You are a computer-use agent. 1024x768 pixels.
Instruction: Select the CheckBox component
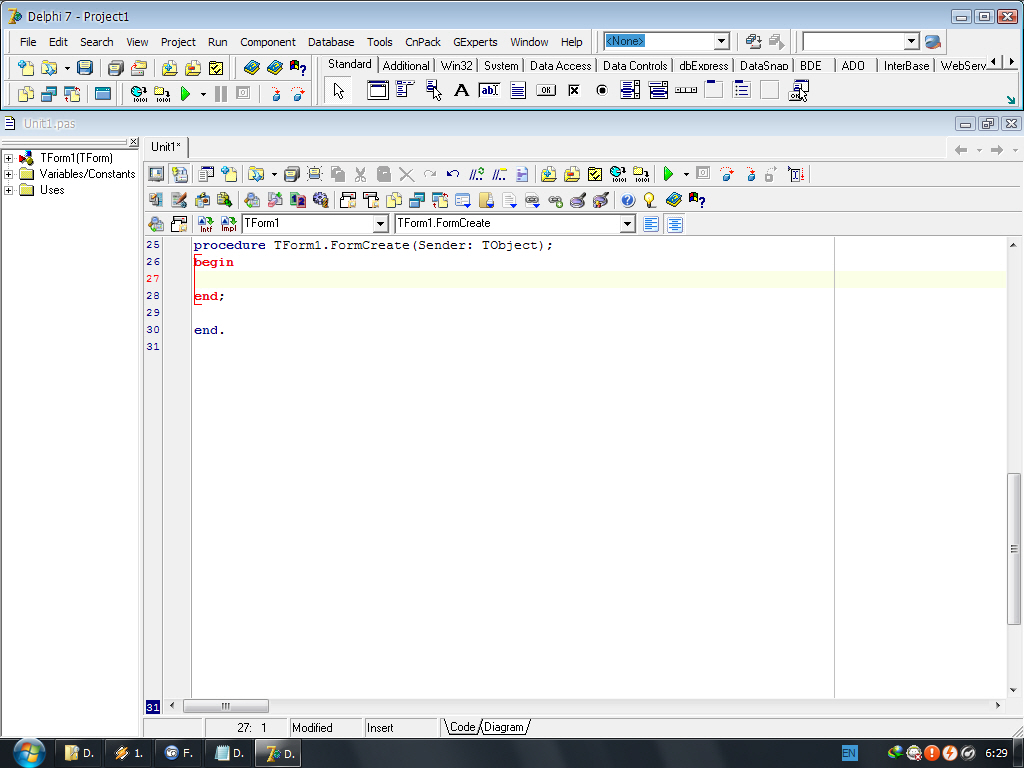[573, 90]
